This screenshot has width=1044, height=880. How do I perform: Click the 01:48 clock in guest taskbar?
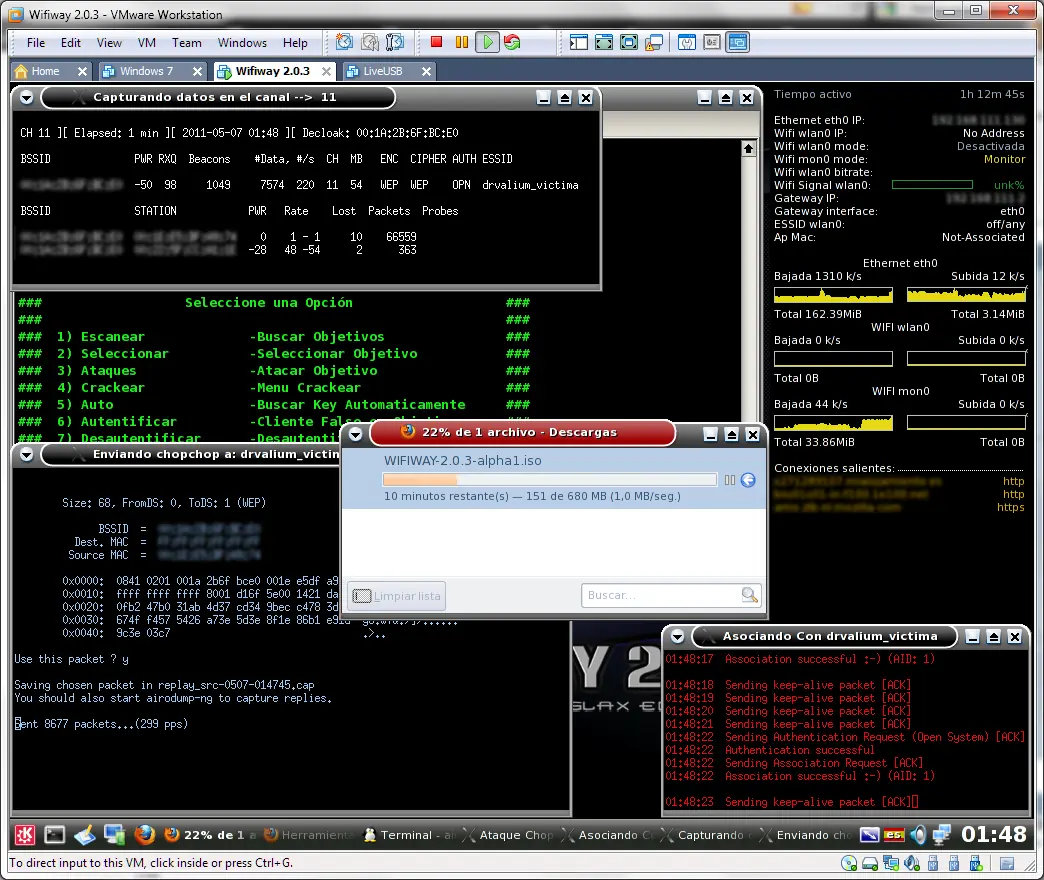[993, 834]
